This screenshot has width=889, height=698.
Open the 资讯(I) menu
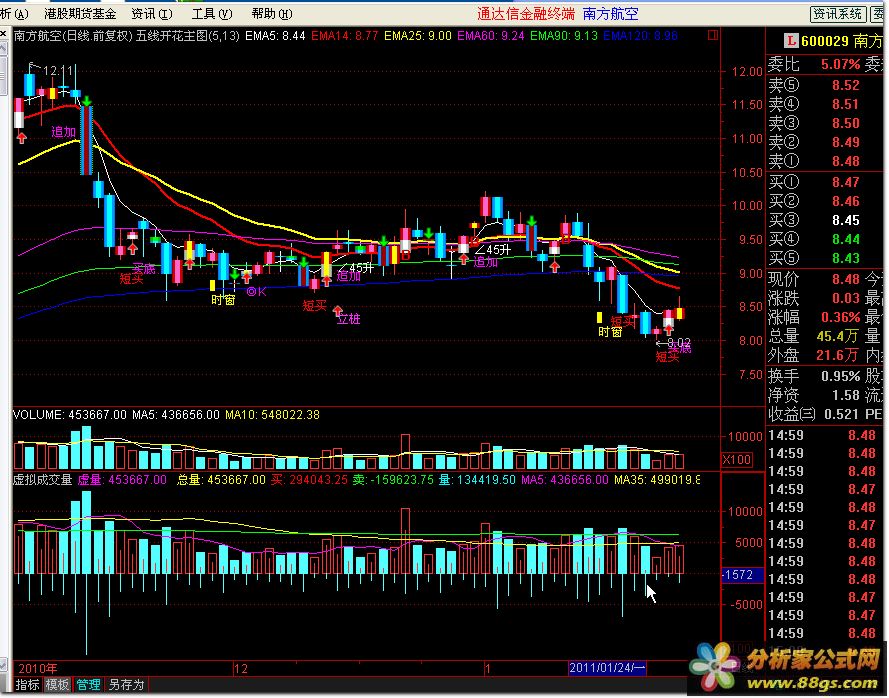coord(151,14)
